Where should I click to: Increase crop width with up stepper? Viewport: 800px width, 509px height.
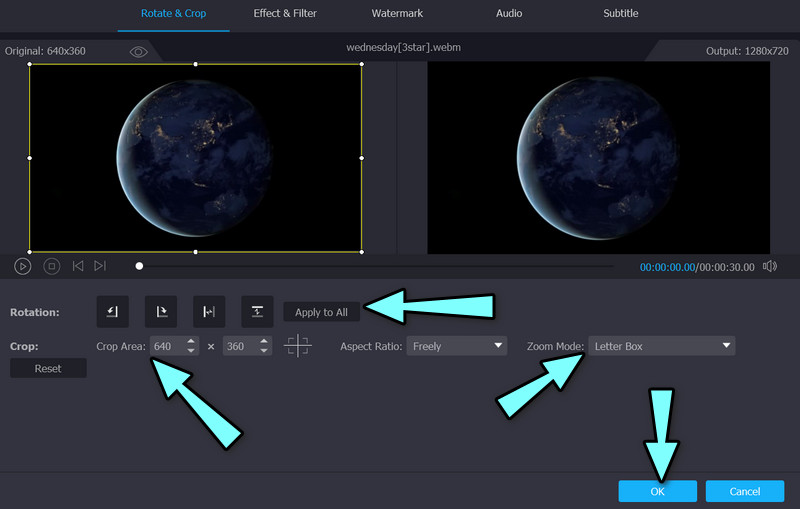coord(193,341)
